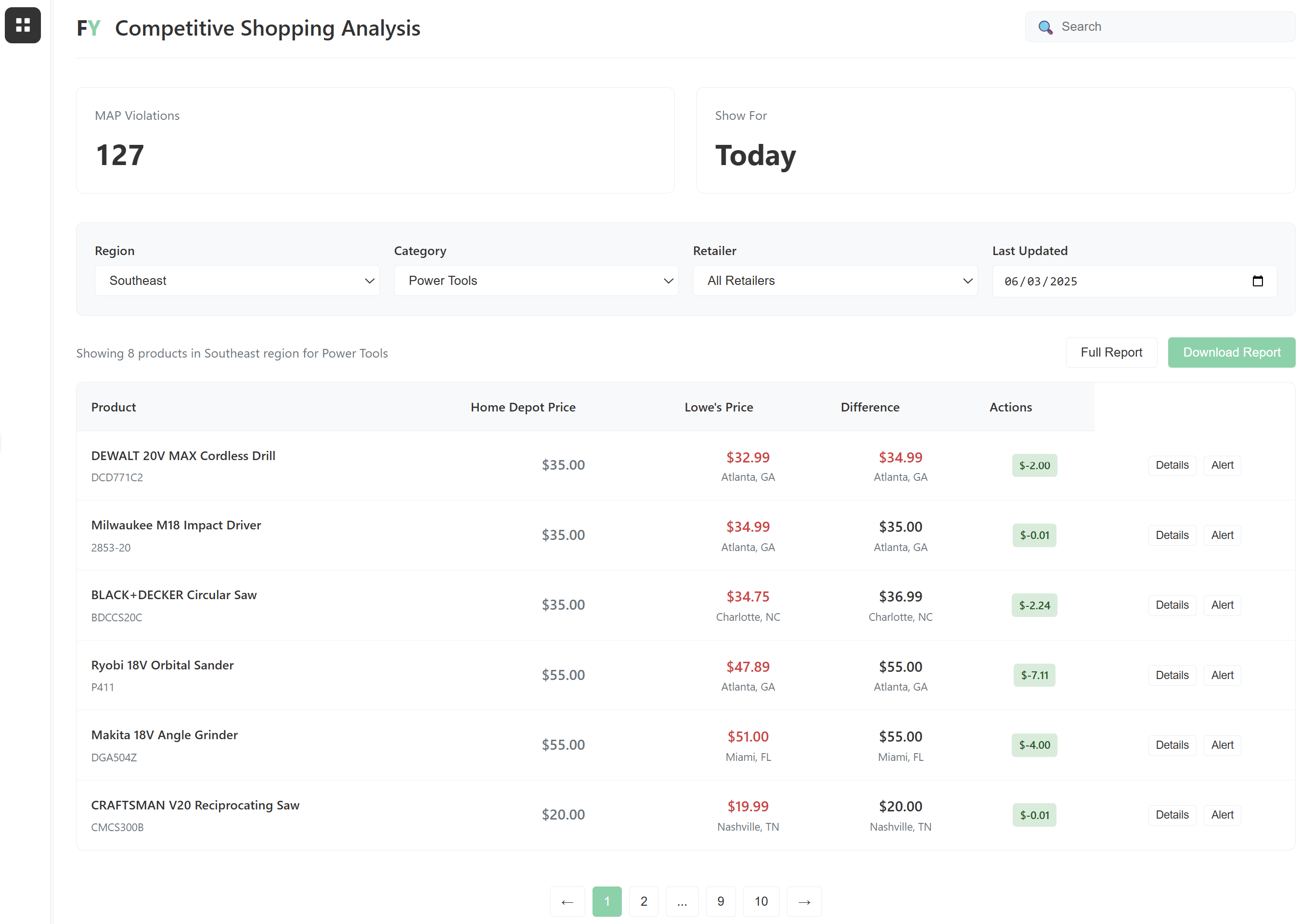Jump to pagination page 10

[761, 902]
